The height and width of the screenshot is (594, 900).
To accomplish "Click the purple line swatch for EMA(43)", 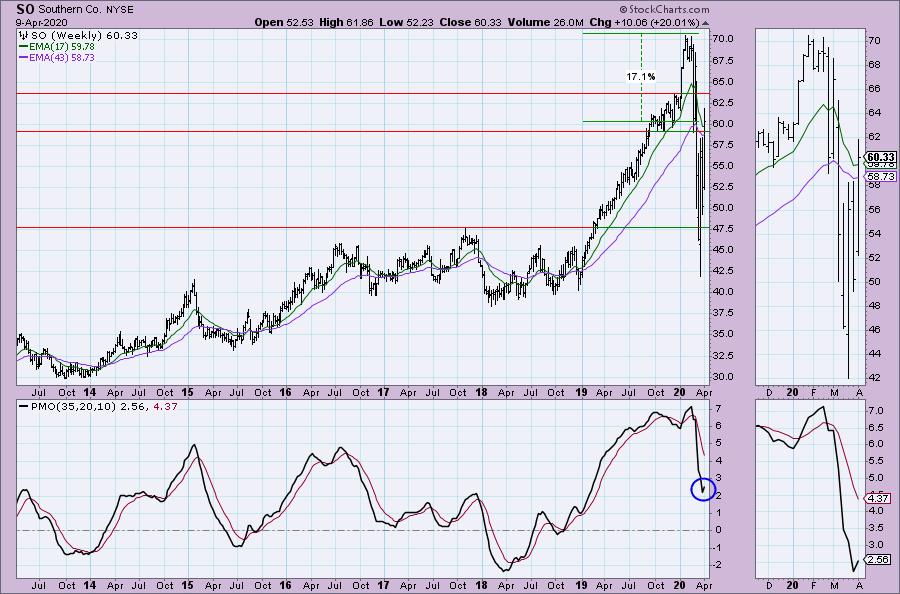I will click(24, 58).
